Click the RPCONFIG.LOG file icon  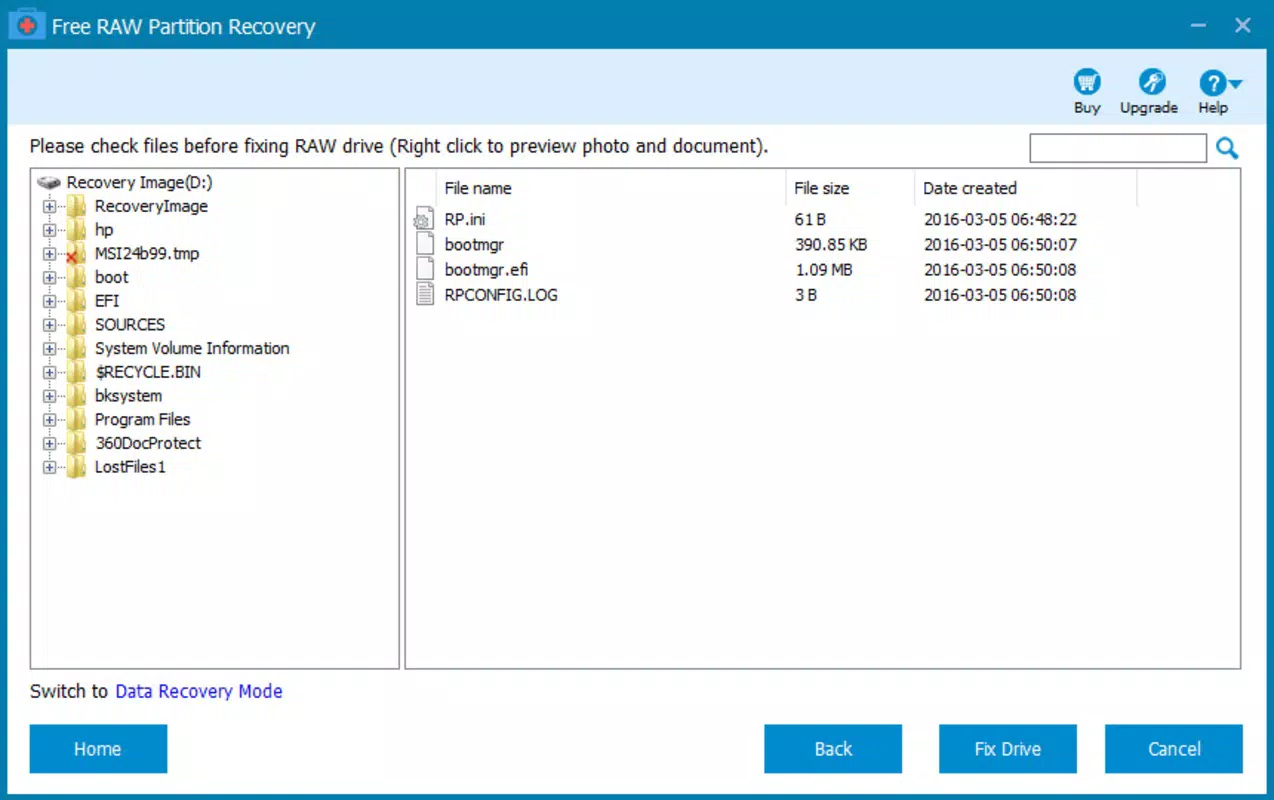point(425,295)
